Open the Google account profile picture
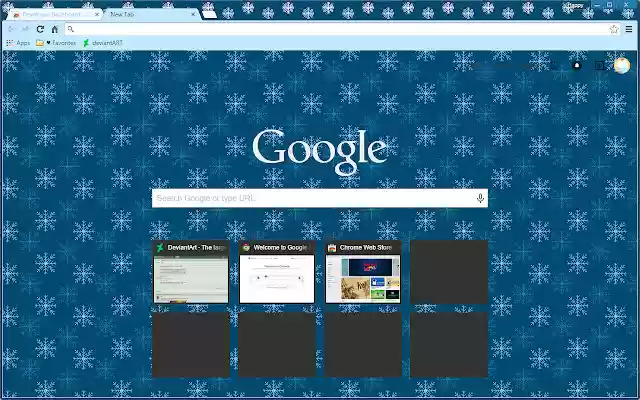The image size is (640, 400). tap(622, 66)
